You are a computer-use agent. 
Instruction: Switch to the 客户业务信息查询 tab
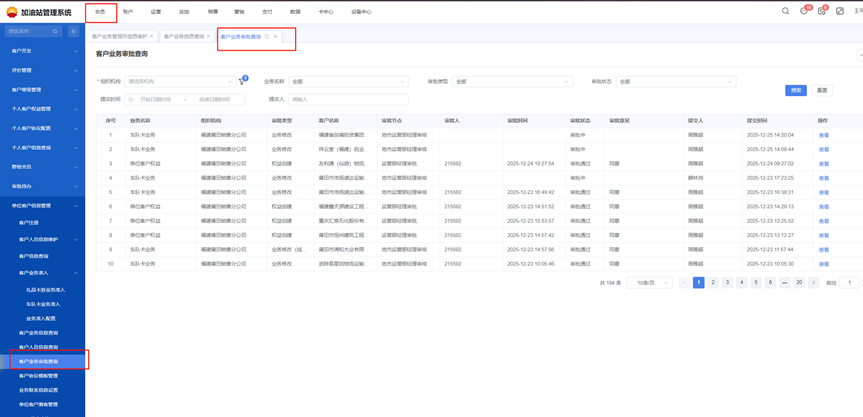point(183,37)
